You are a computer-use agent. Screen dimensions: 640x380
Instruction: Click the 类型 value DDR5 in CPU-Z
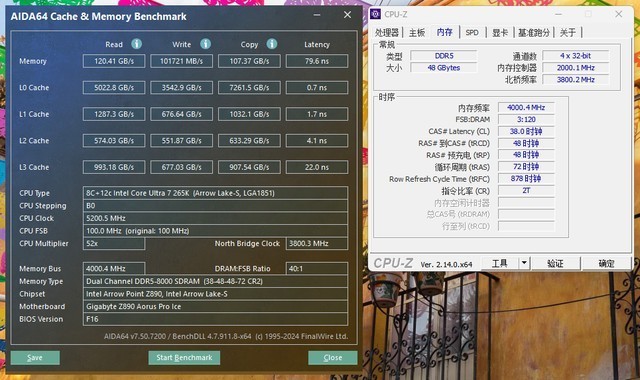coord(444,56)
